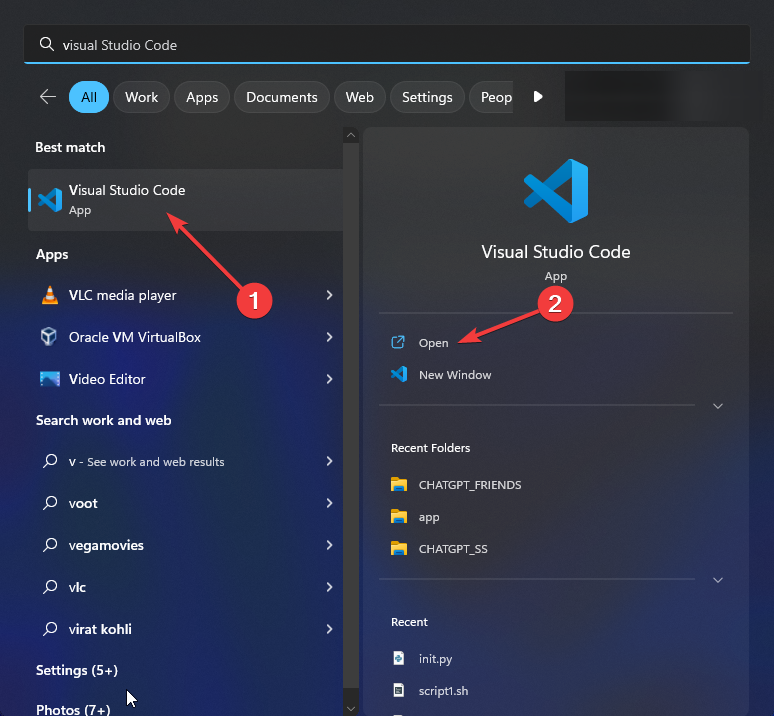Click the search icon beside vlc suggestion
Image resolution: width=774 pixels, height=716 pixels.
(x=50, y=587)
